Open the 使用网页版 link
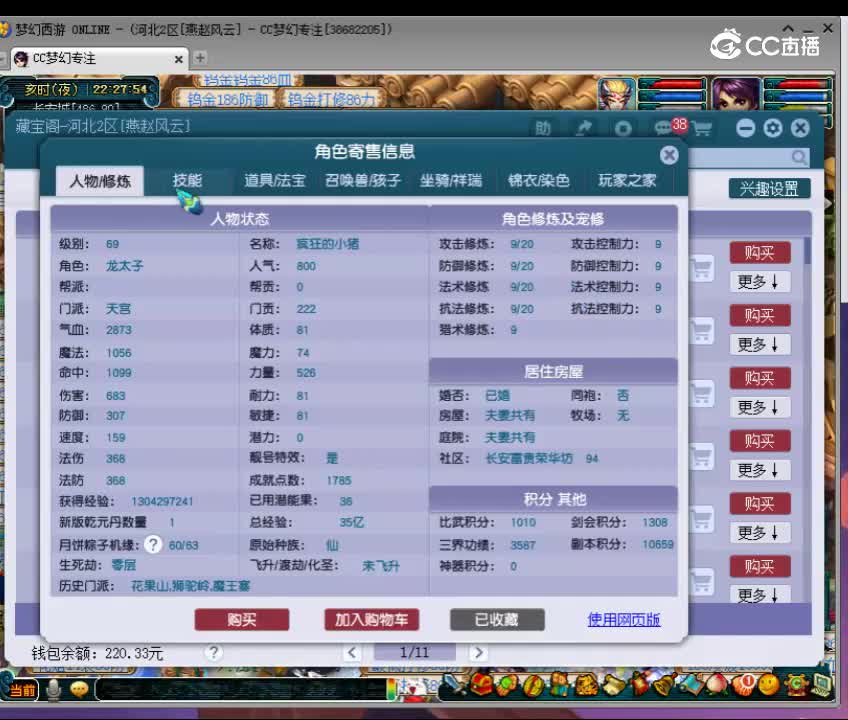848x720 pixels. pyautogui.click(x=624, y=619)
